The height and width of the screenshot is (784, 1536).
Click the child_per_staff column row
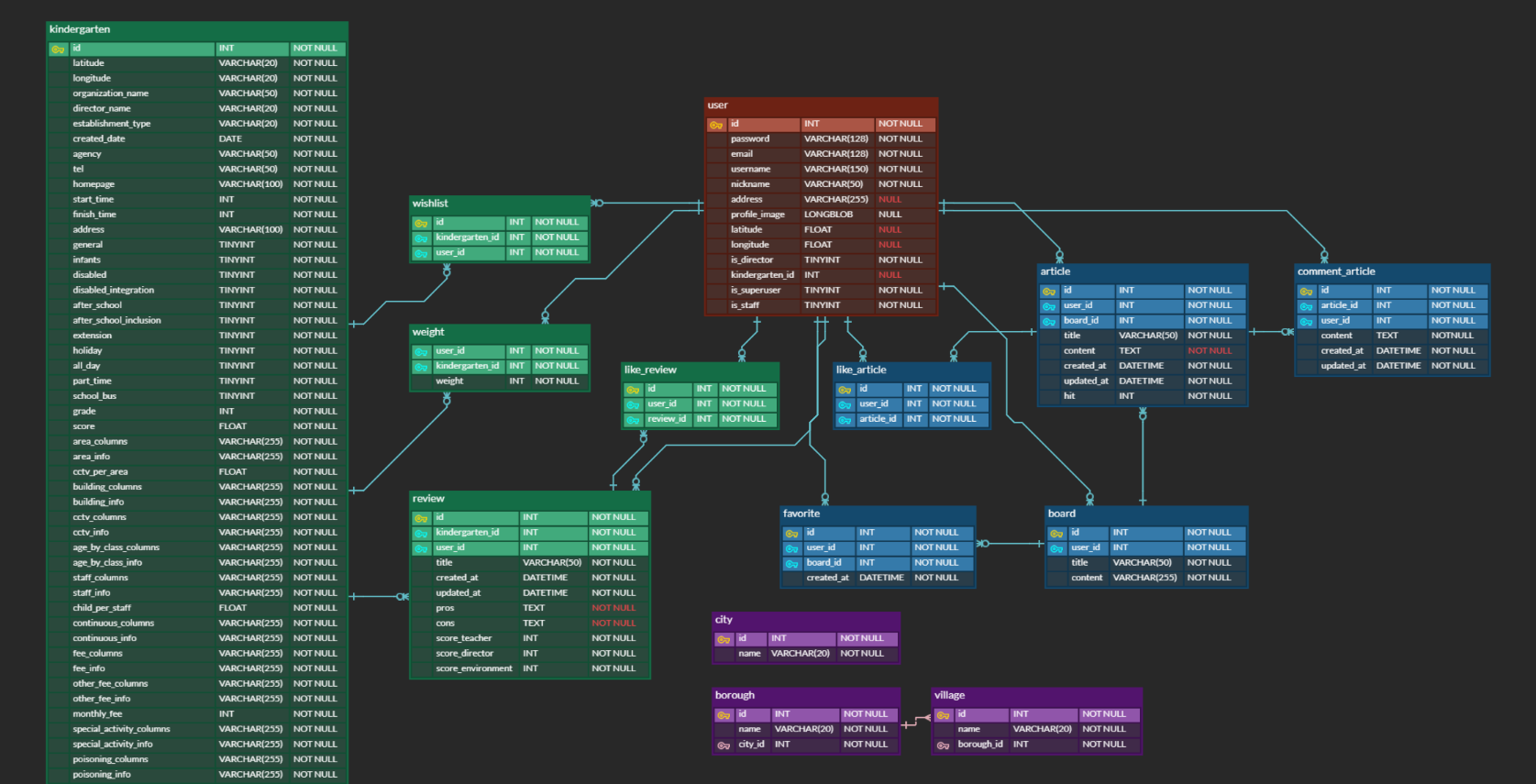pos(197,608)
